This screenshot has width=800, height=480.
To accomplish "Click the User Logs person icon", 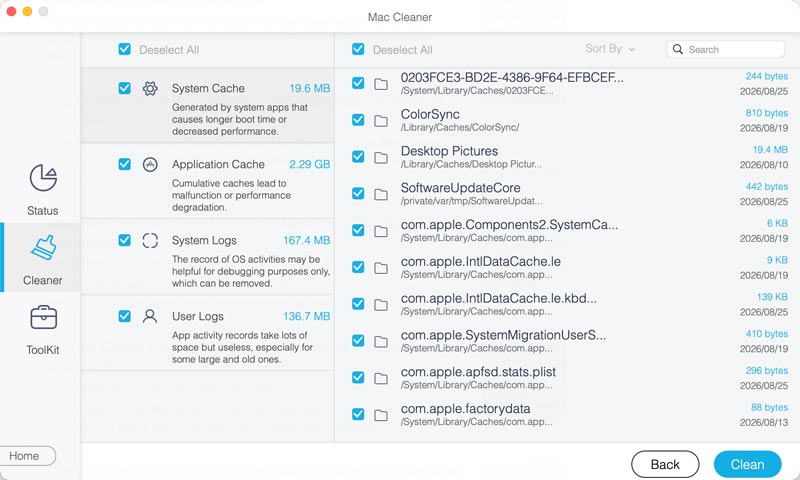I will tap(150, 316).
